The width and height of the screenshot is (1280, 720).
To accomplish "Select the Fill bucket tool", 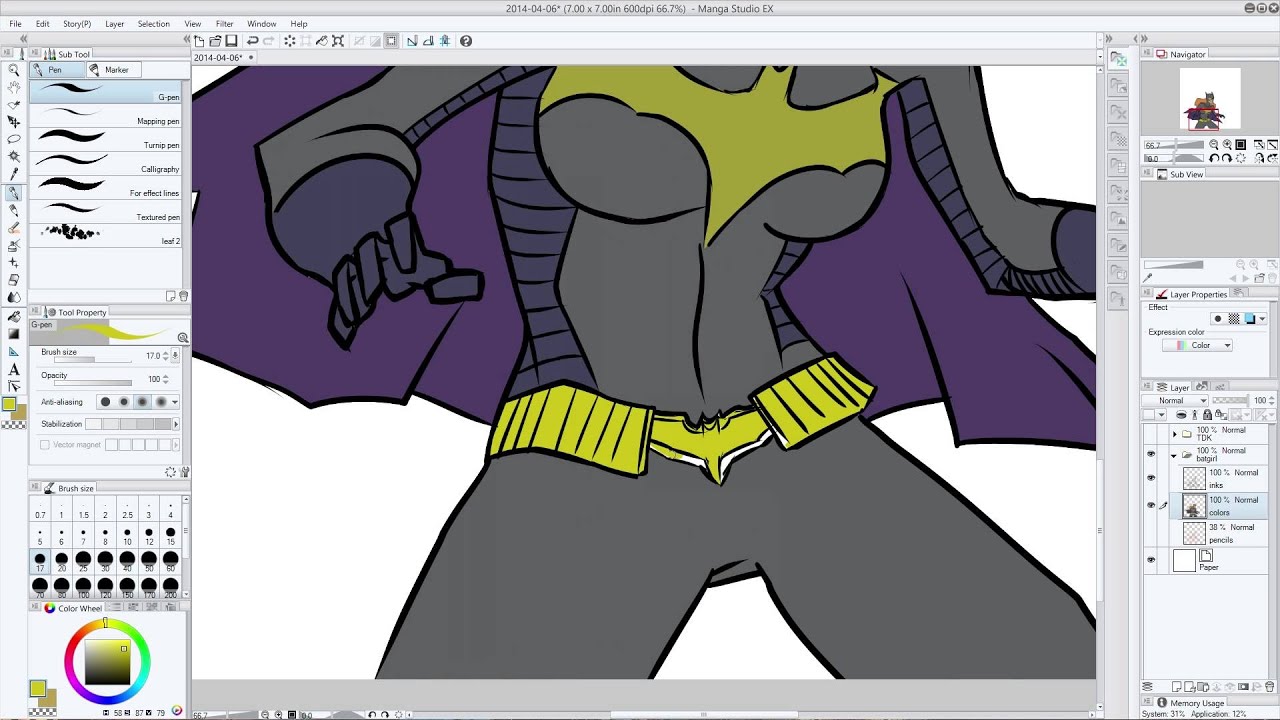I will (x=14, y=315).
